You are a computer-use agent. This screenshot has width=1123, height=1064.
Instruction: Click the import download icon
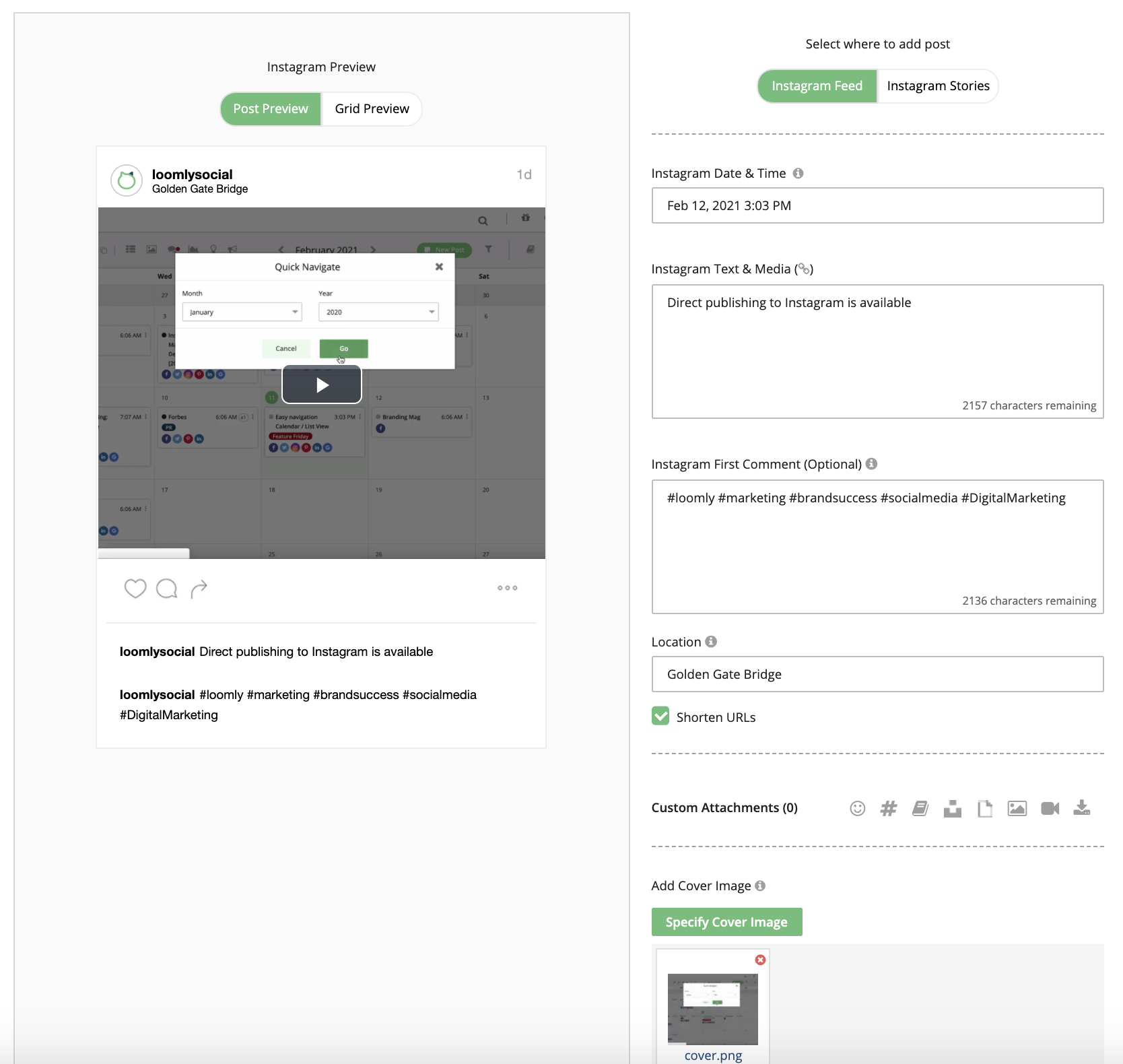[1082, 807]
